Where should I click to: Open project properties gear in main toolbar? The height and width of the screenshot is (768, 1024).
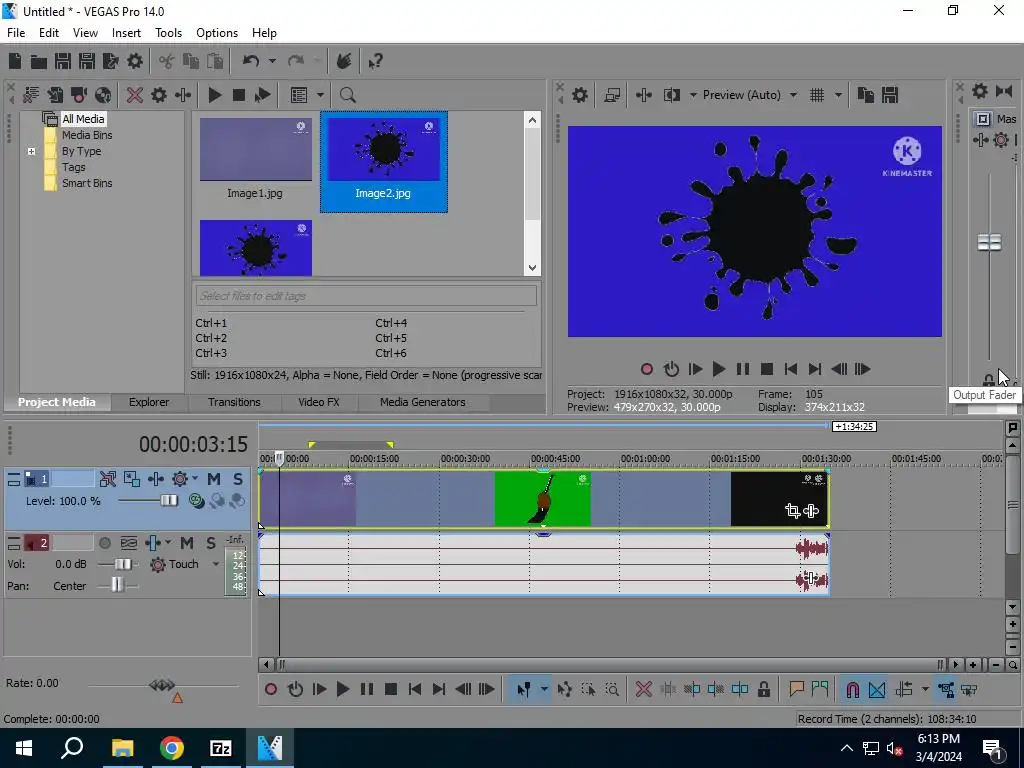(135, 61)
